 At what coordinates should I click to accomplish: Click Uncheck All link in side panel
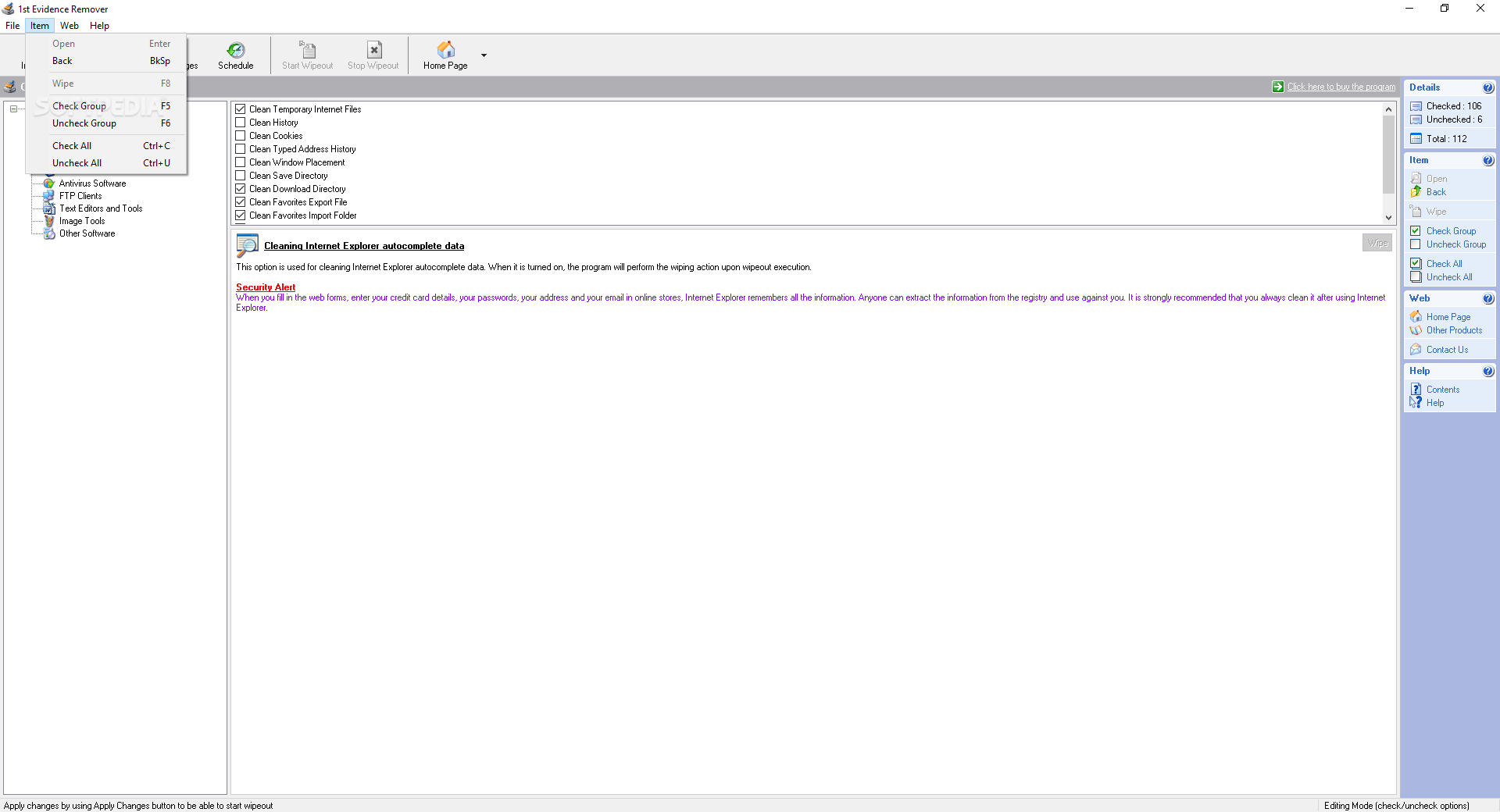click(1449, 277)
